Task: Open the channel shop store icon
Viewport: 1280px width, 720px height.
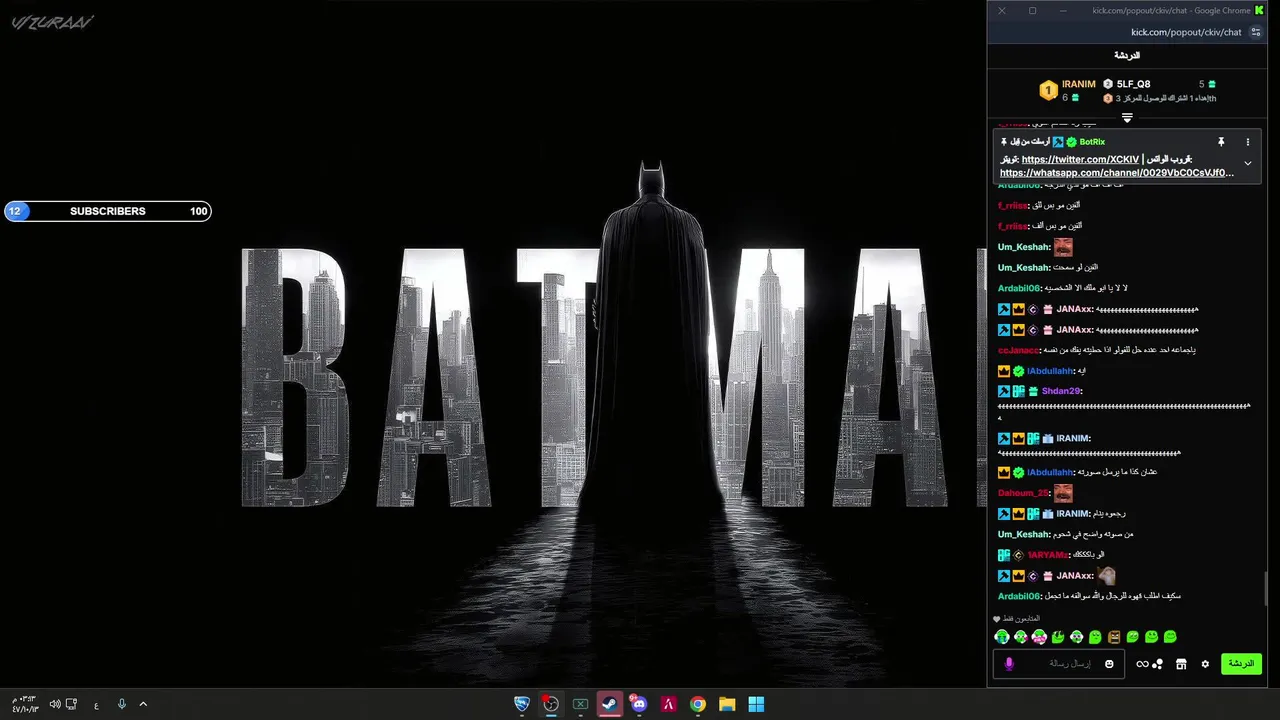Action: 1181,664
